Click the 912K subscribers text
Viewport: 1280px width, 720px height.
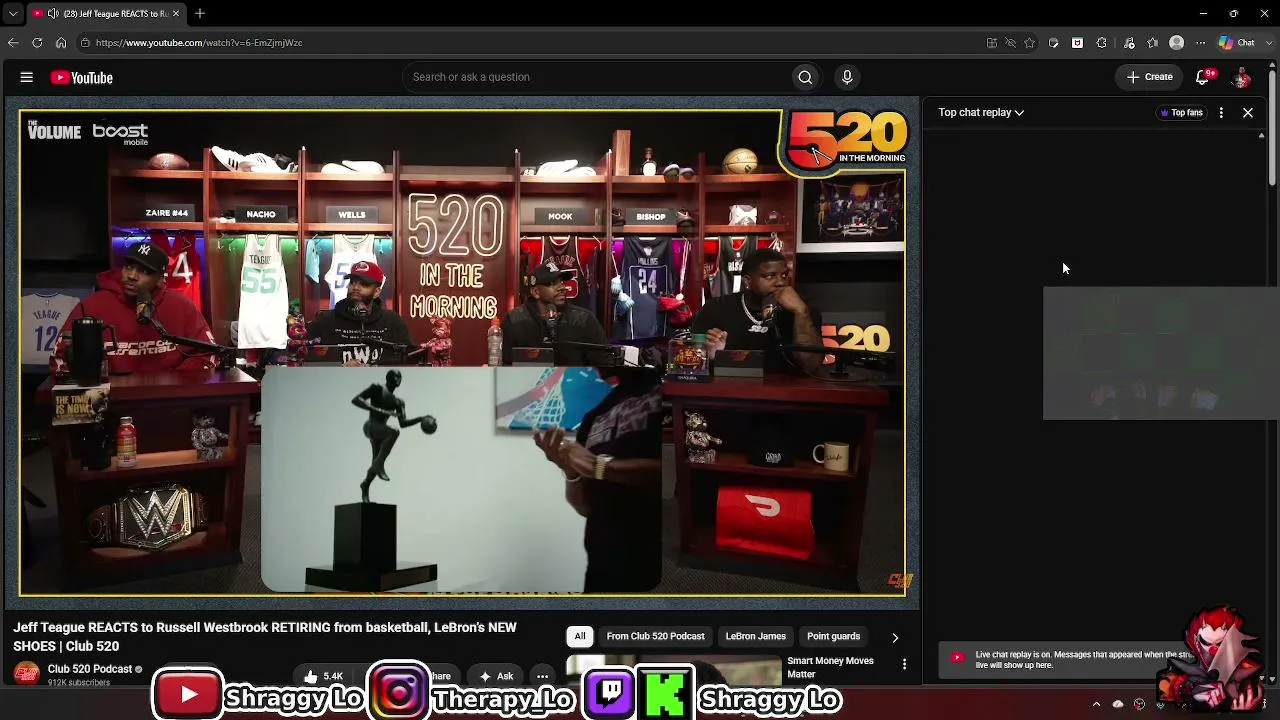pos(79,683)
